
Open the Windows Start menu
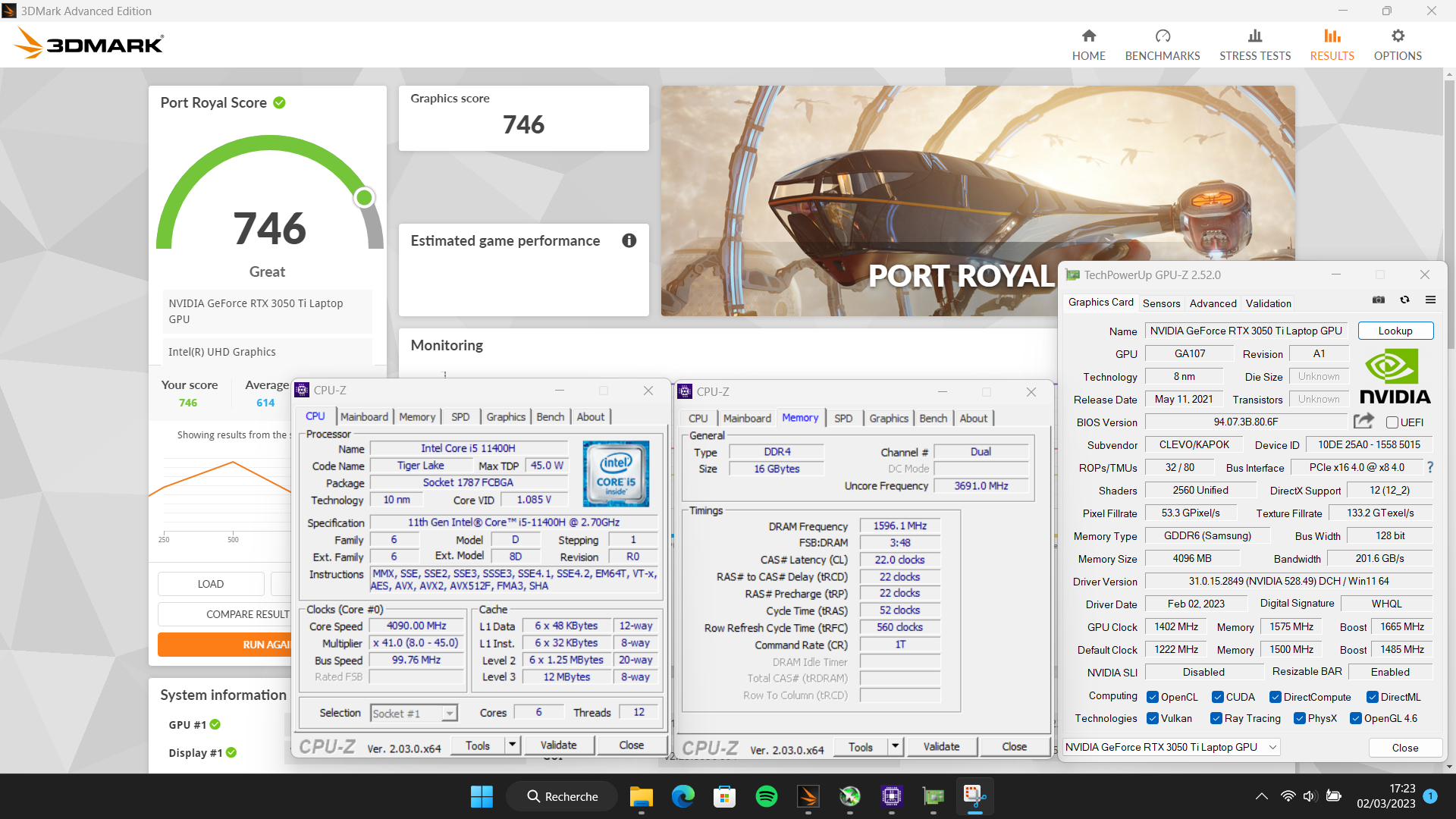click(x=482, y=796)
